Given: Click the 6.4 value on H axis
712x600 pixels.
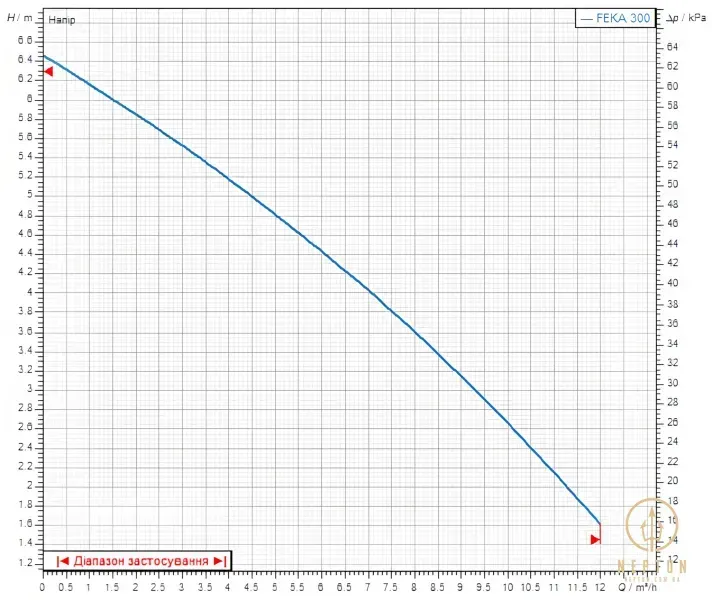Looking at the screenshot, I should coord(25,60).
